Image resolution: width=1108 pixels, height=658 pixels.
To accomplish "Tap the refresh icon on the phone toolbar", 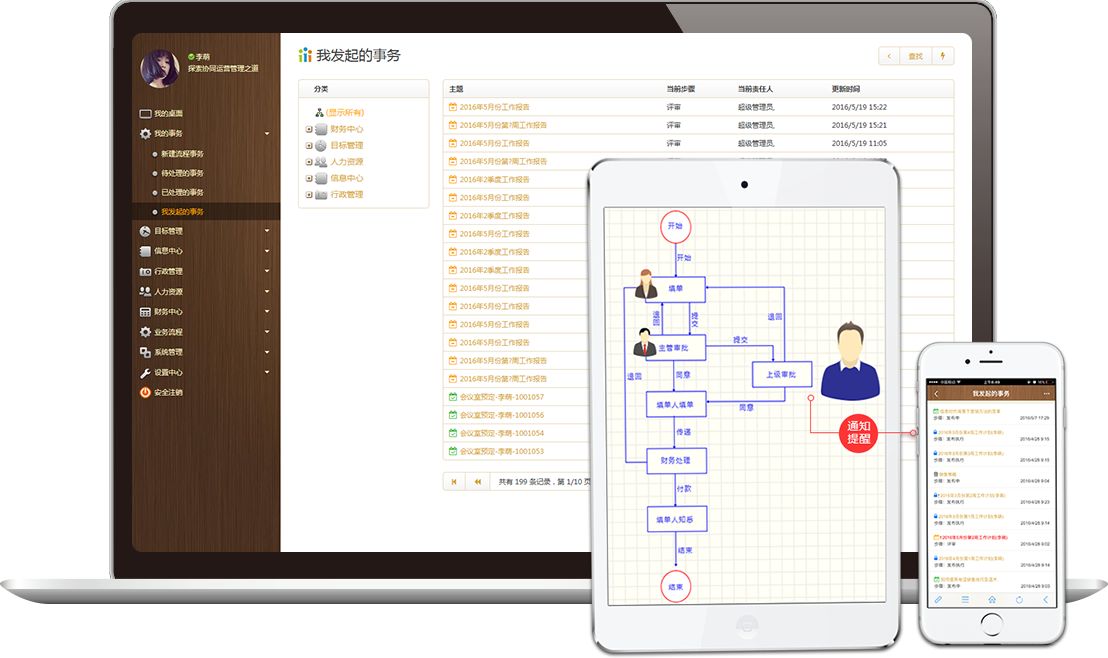I will (1019, 599).
